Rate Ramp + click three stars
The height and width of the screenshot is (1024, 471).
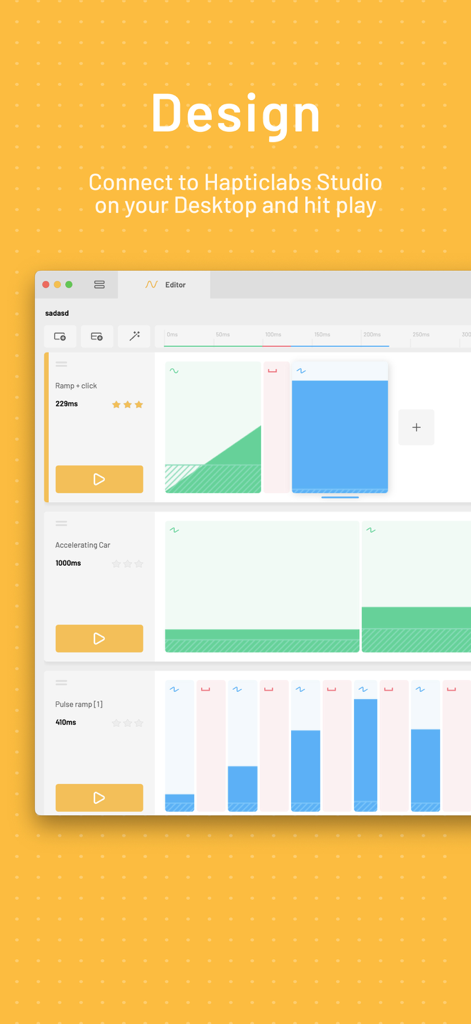[x=138, y=404]
